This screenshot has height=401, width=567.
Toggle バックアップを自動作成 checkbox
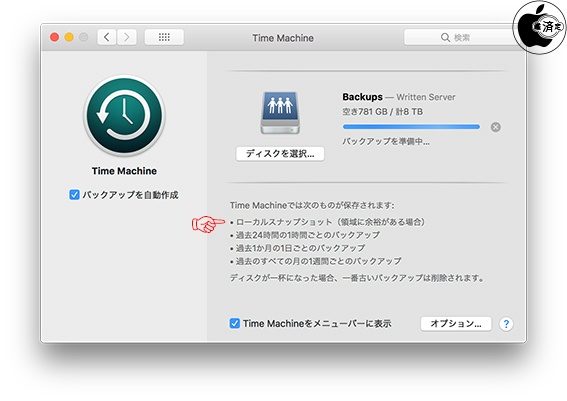pos(74,195)
